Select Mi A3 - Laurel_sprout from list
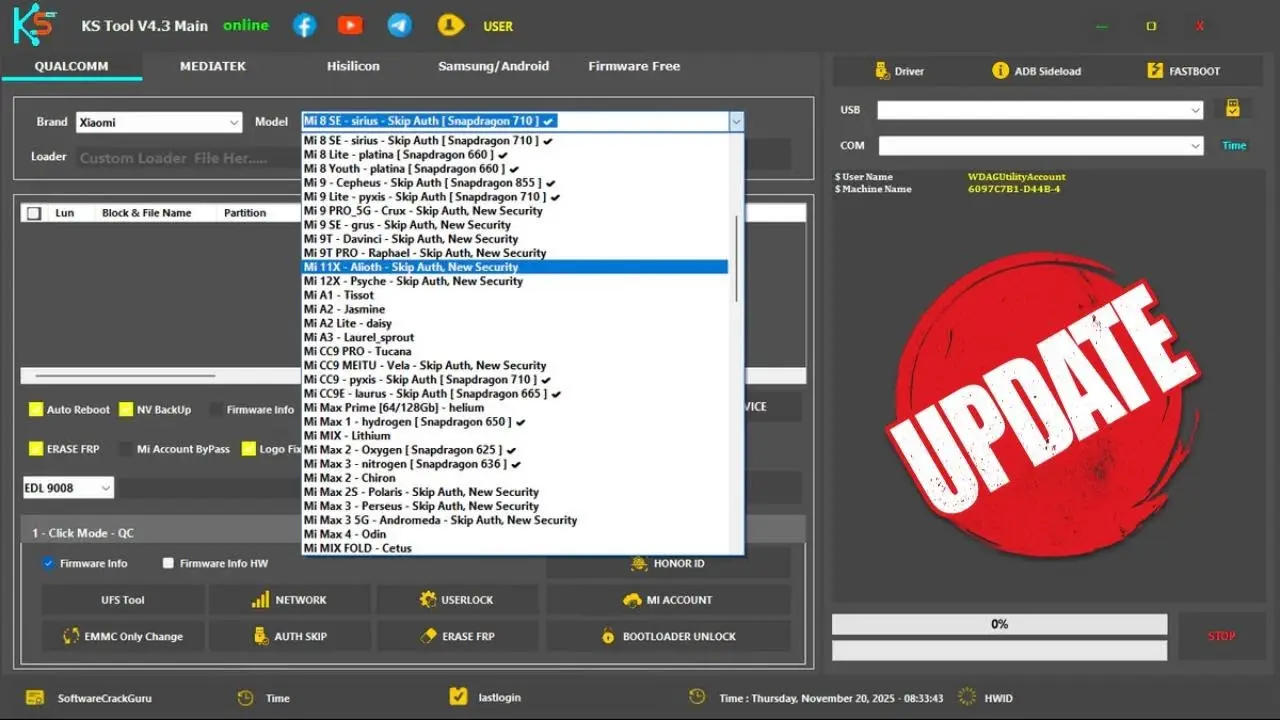This screenshot has width=1280, height=720. point(359,337)
